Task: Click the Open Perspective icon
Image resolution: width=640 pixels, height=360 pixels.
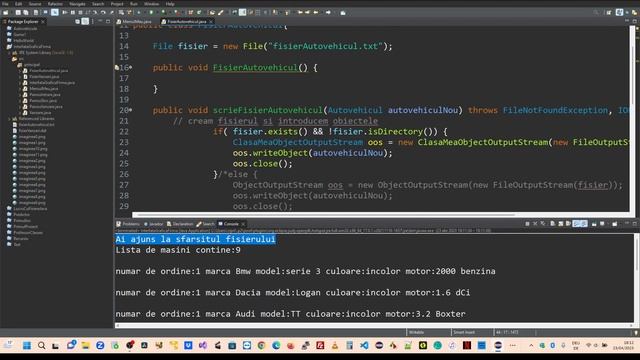Action: (609, 13)
